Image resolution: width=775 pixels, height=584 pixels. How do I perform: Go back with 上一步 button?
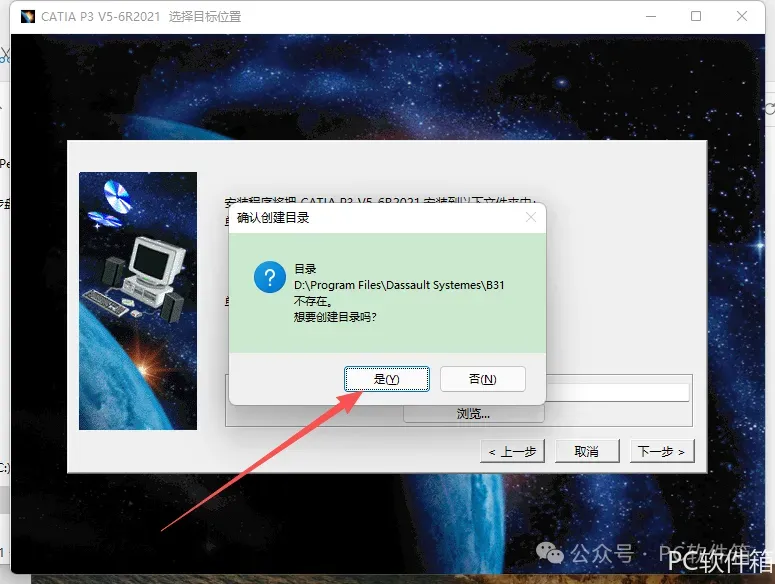point(512,451)
